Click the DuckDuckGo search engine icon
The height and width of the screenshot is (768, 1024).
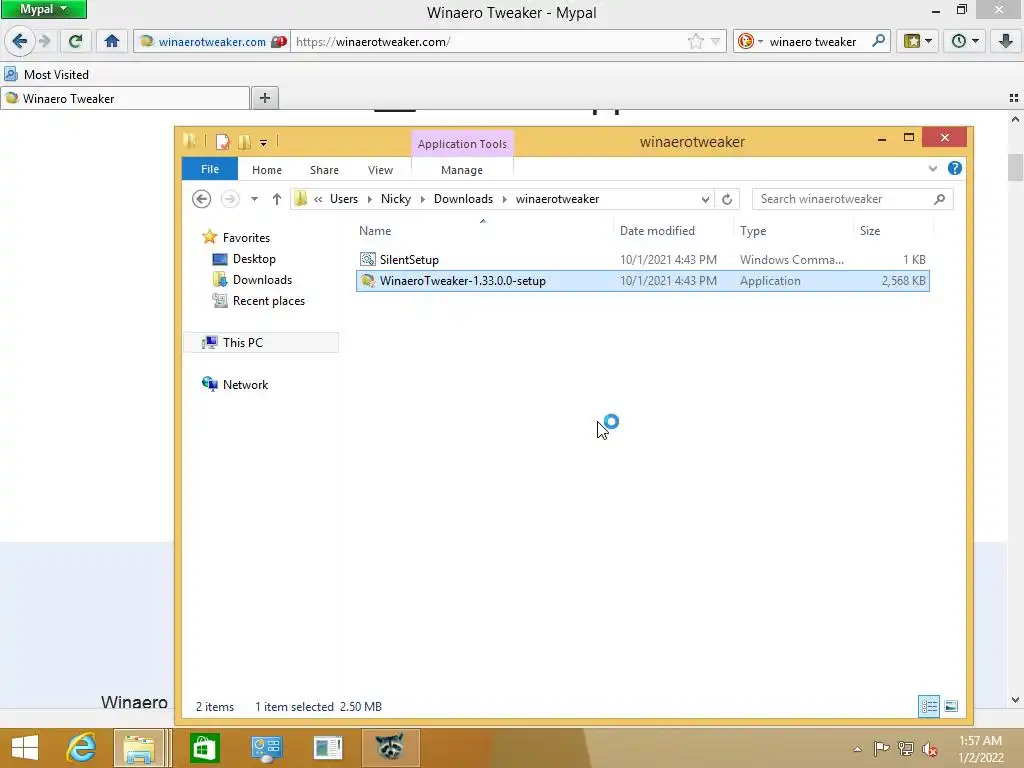click(745, 42)
